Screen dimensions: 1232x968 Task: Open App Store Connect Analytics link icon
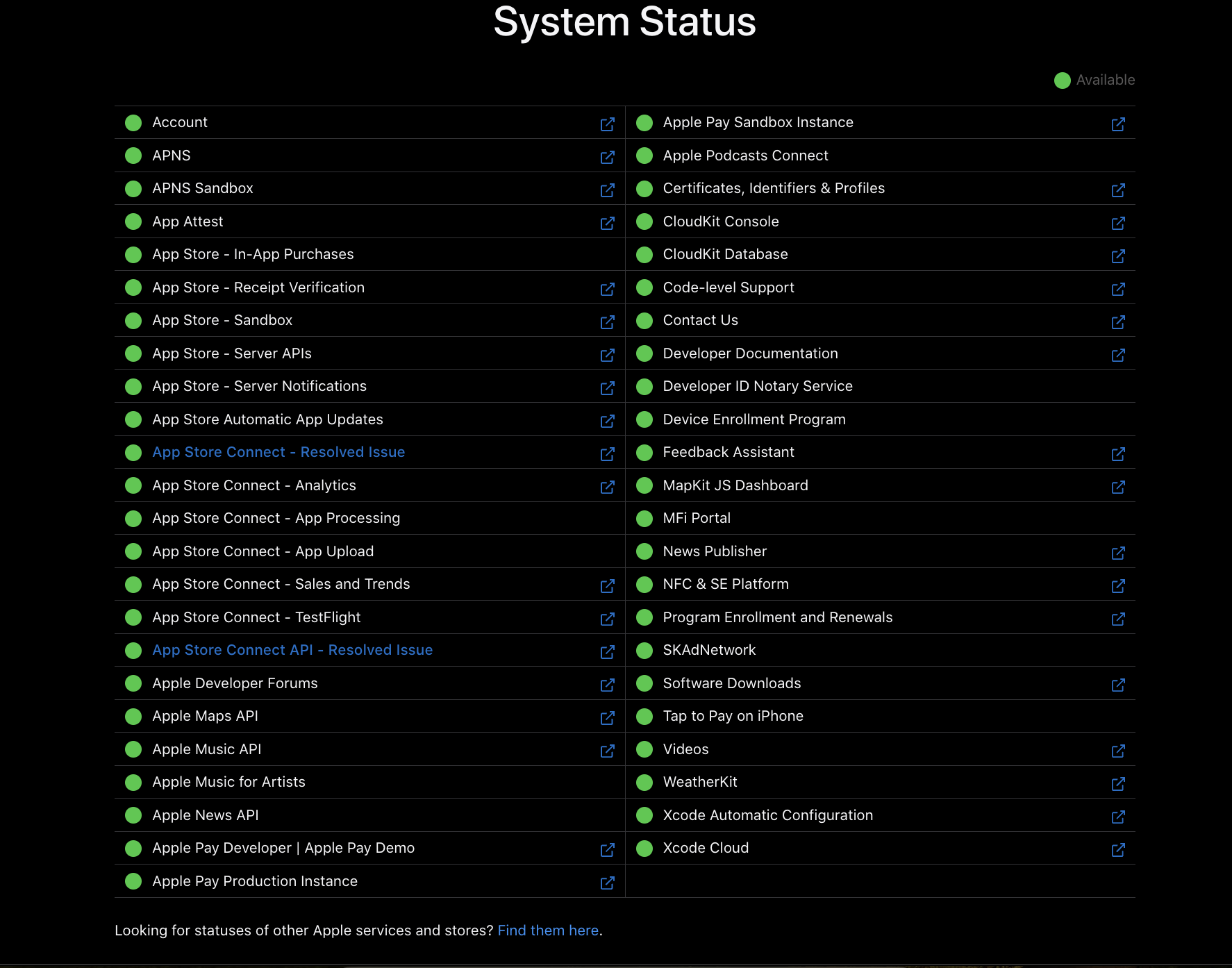tap(608, 487)
